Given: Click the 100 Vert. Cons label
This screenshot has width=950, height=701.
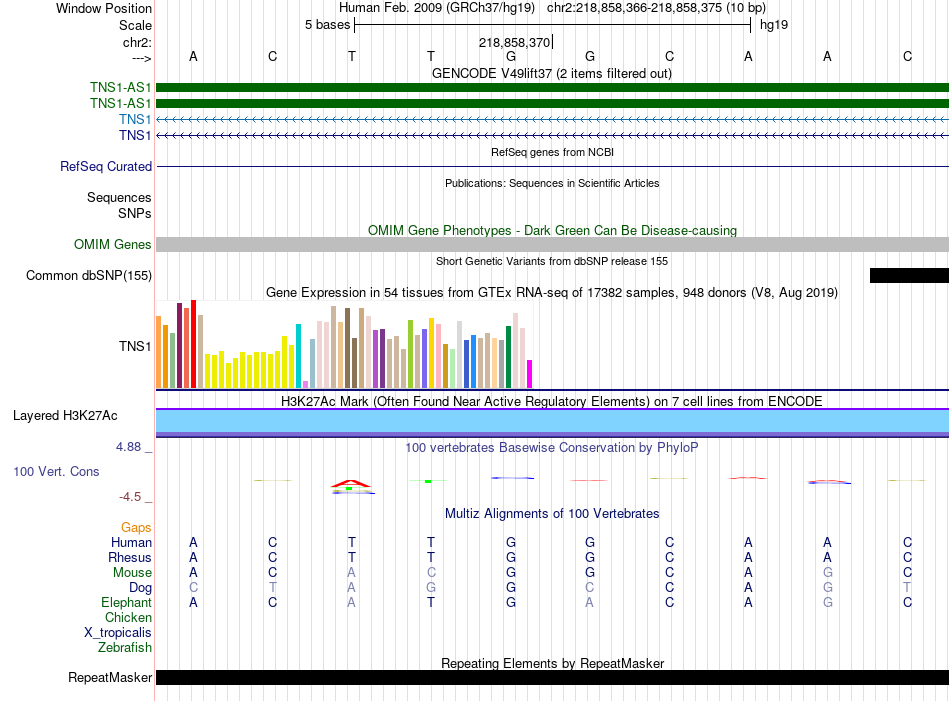Looking at the screenshot, I should pyautogui.click(x=56, y=471).
